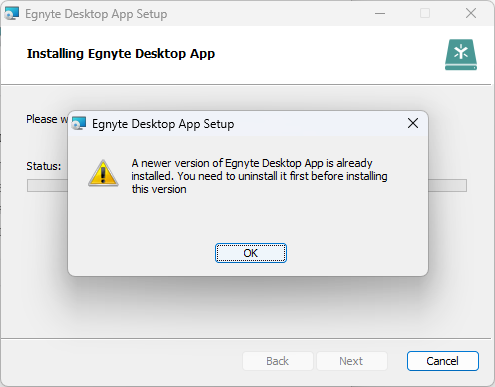The width and height of the screenshot is (495, 387).
Task: Click OK in the warning dialog
Action: 251,253
